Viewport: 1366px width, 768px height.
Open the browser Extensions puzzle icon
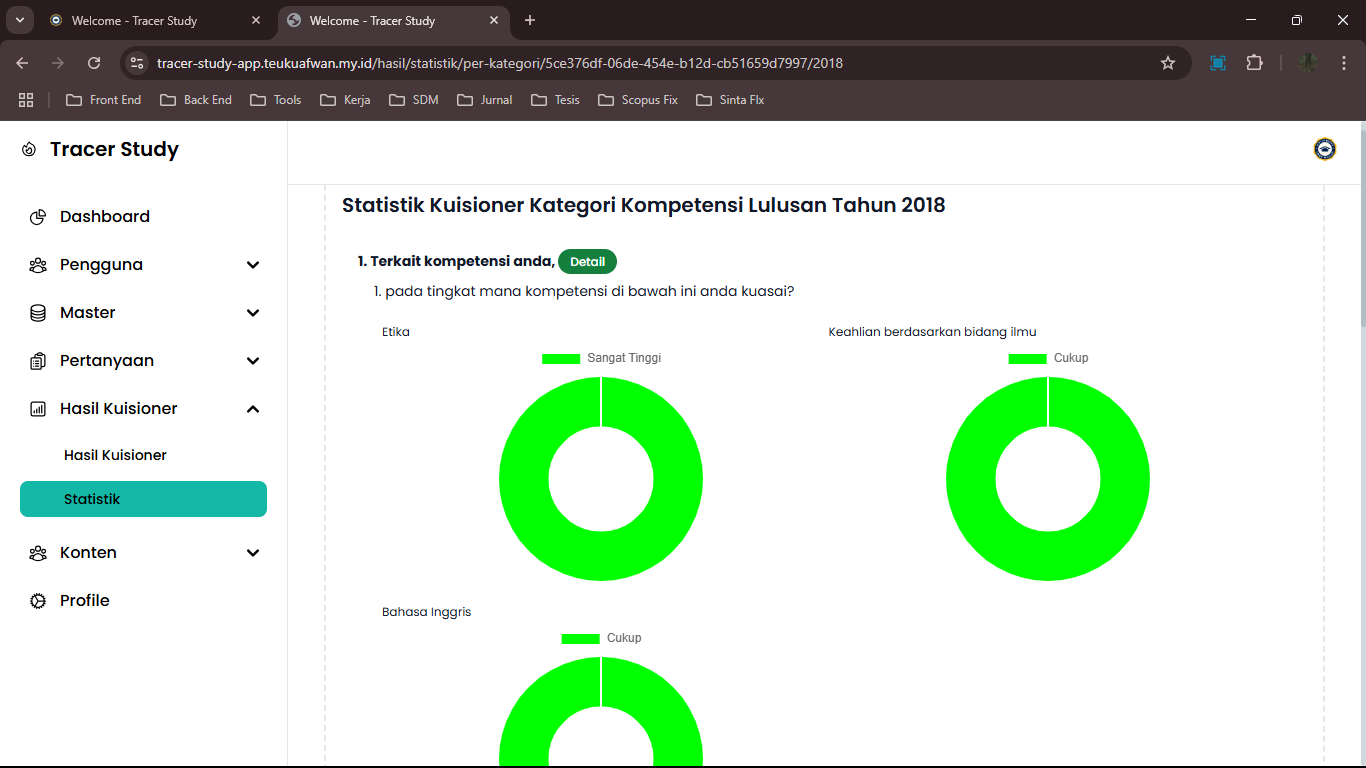1254,63
